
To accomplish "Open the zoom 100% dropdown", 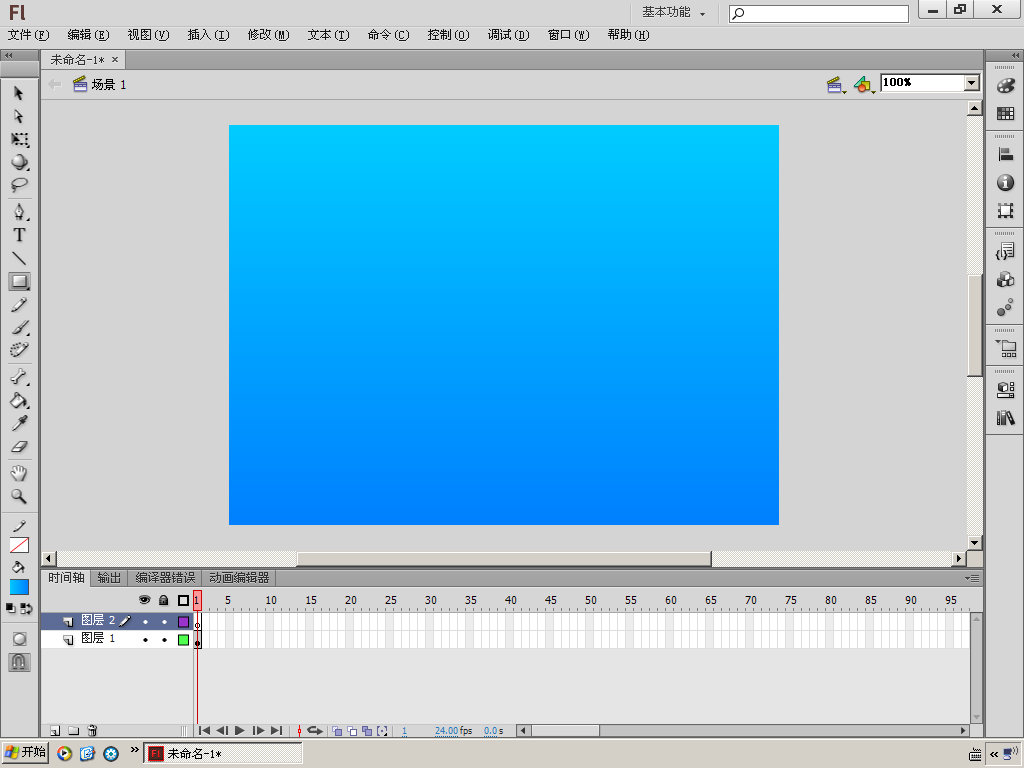I will [972, 83].
